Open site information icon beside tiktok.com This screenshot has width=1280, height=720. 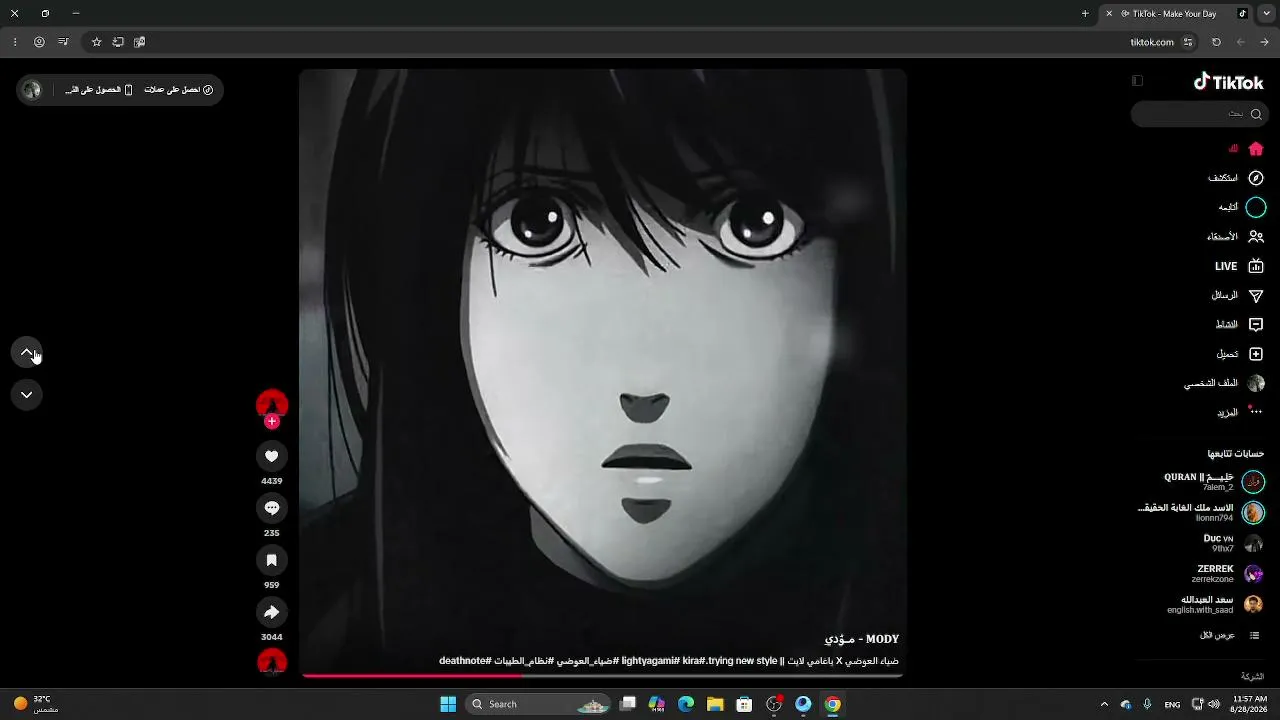pyautogui.click(x=1188, y=42)
